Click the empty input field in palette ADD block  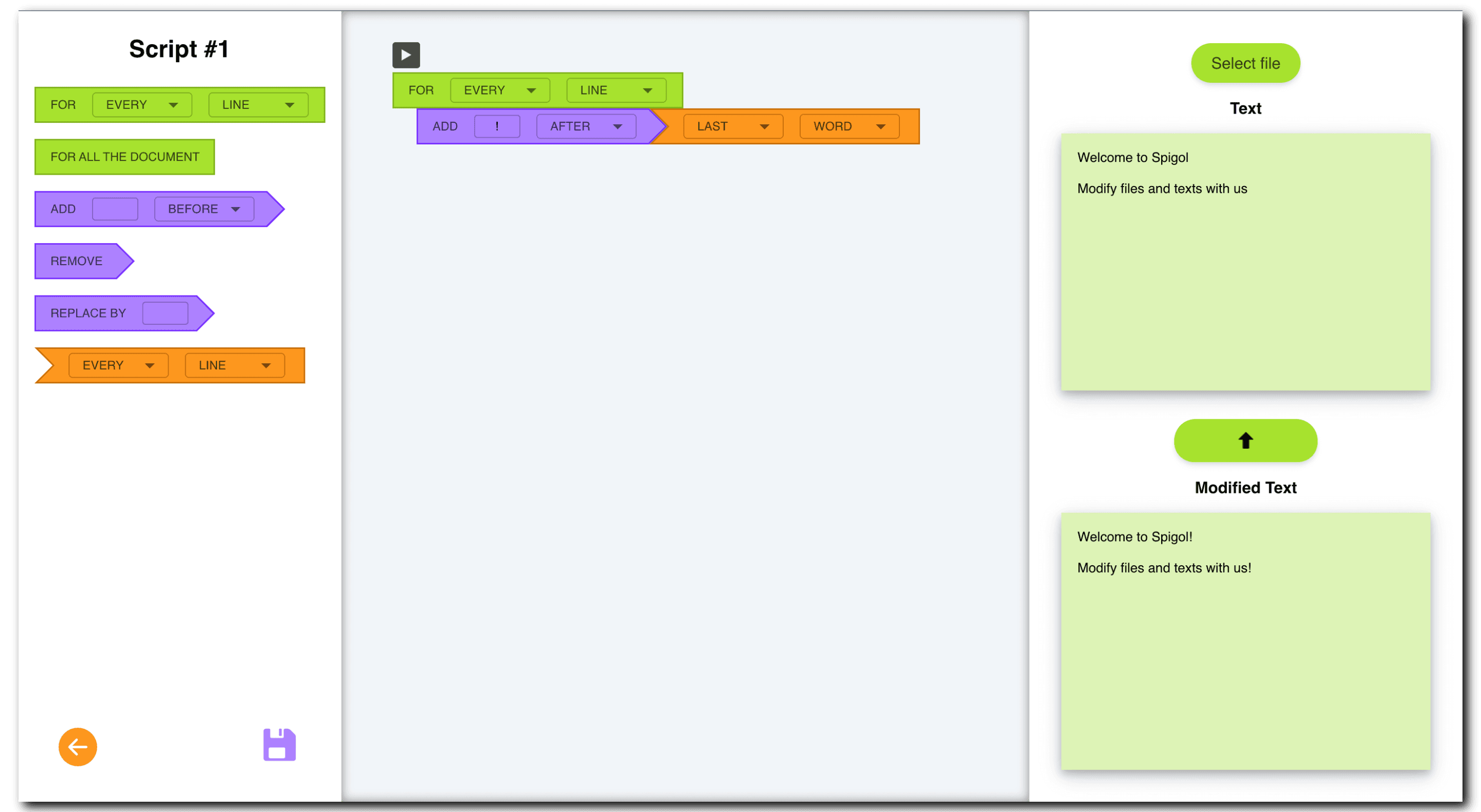(115, 209)
